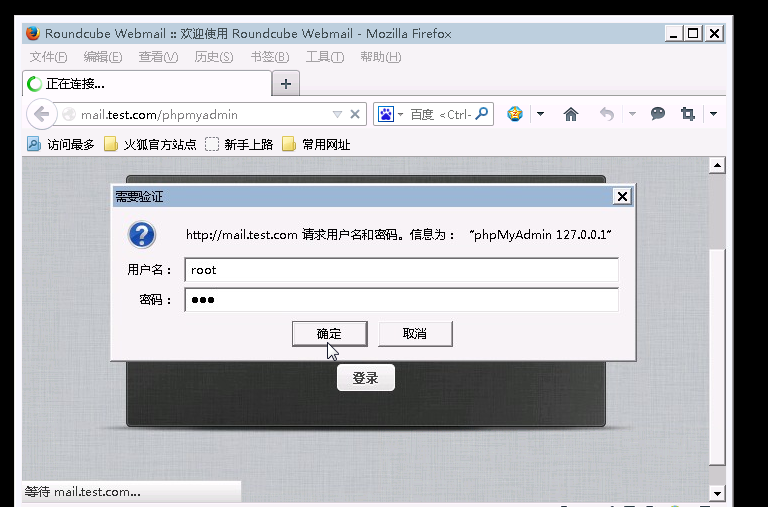
Task: Click the crop screenshot toolbar icon
Action: (688, 114)
